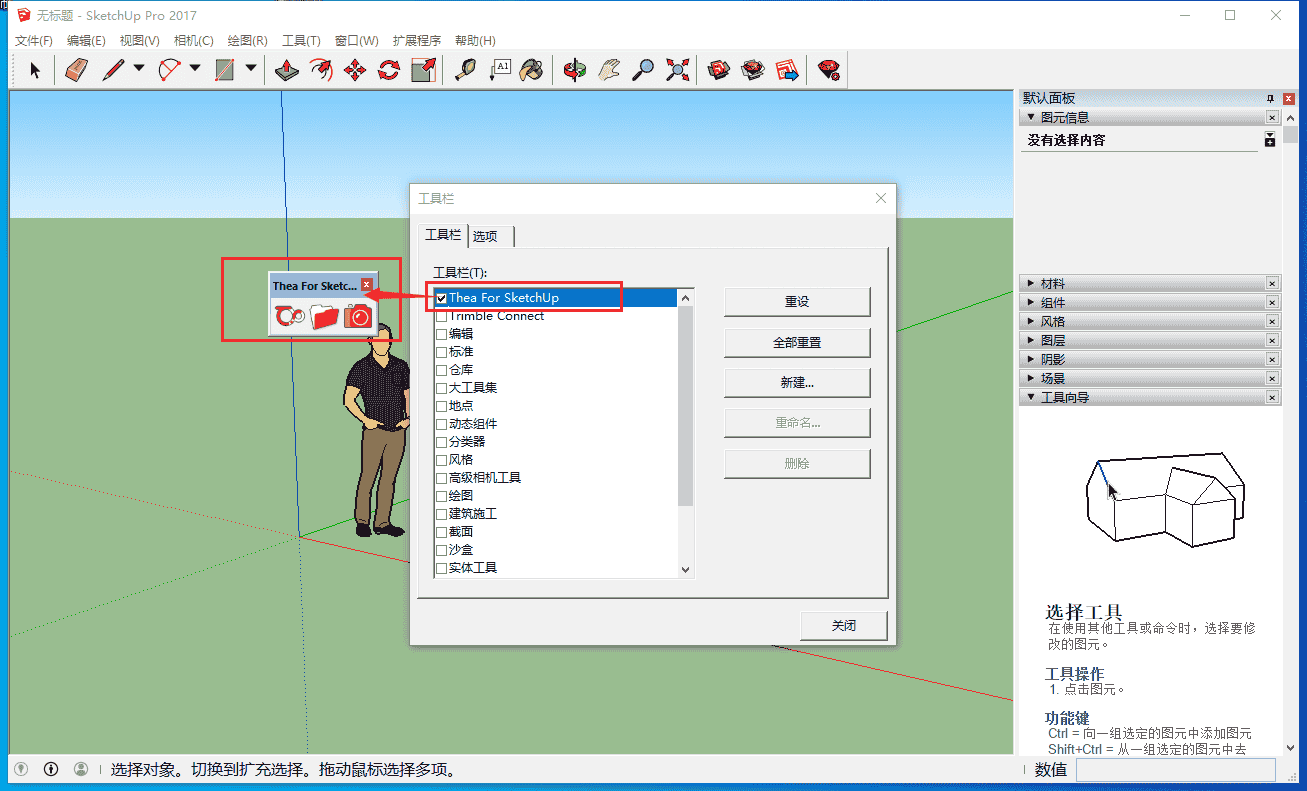This screenshot has width=1307, height=791.
Task: Check the 风格 toolbar checkbox
Action: (441, 460)
